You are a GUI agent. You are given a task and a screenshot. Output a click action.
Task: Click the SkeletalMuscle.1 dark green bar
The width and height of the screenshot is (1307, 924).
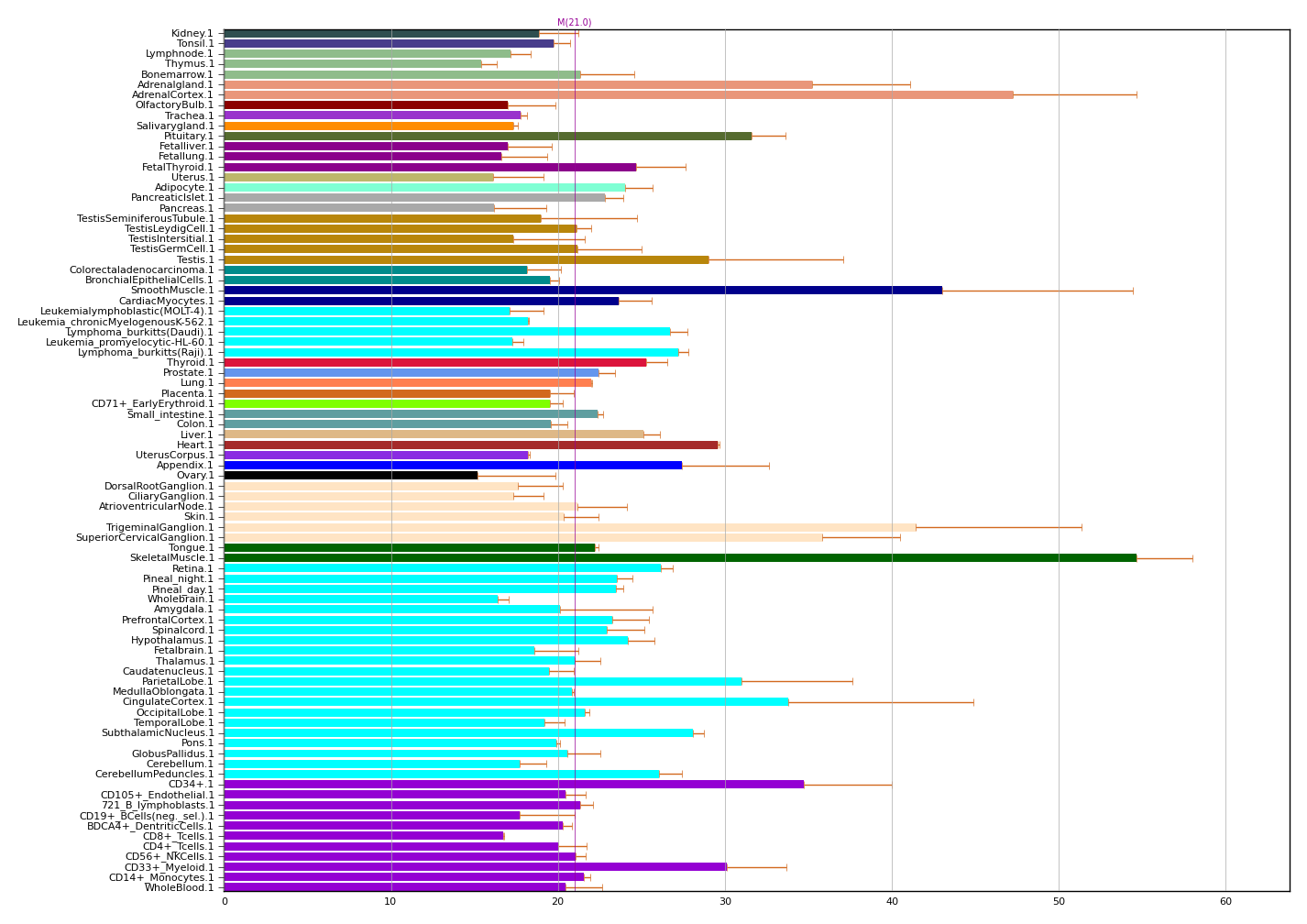coord(678,557)
